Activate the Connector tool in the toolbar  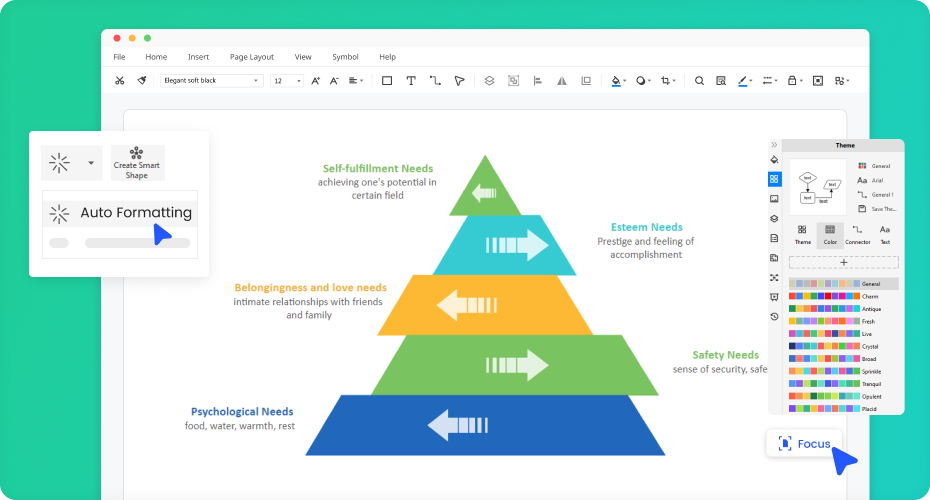435,81
